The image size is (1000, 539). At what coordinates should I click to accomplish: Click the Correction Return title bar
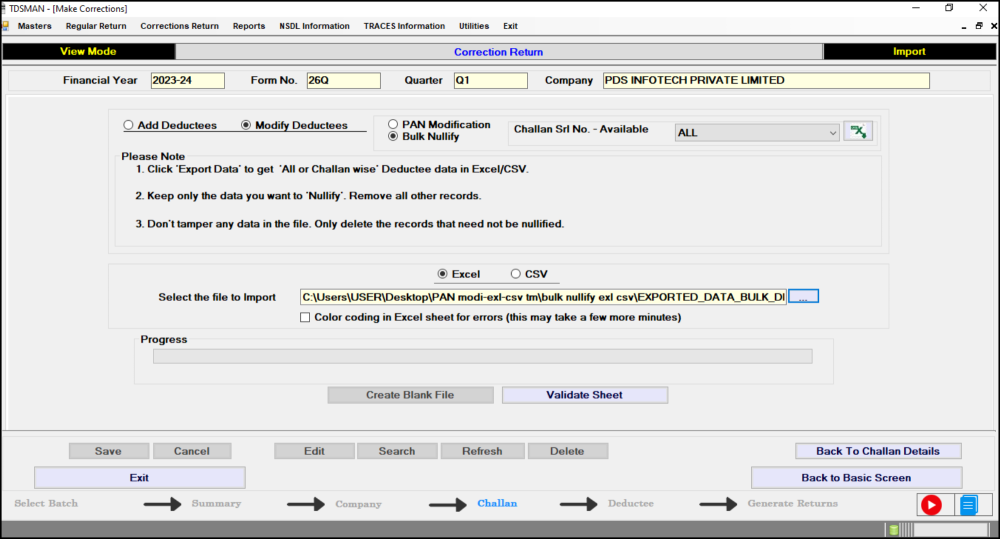[499, 52]
